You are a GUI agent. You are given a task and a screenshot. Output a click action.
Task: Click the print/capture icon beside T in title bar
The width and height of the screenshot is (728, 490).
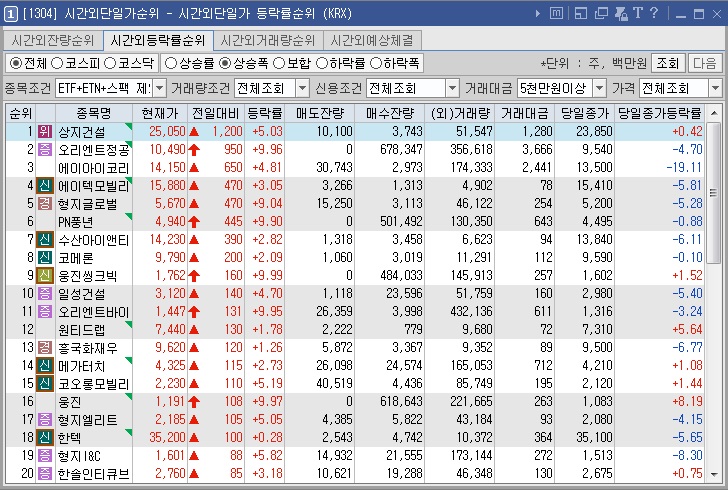pos(621,13)
